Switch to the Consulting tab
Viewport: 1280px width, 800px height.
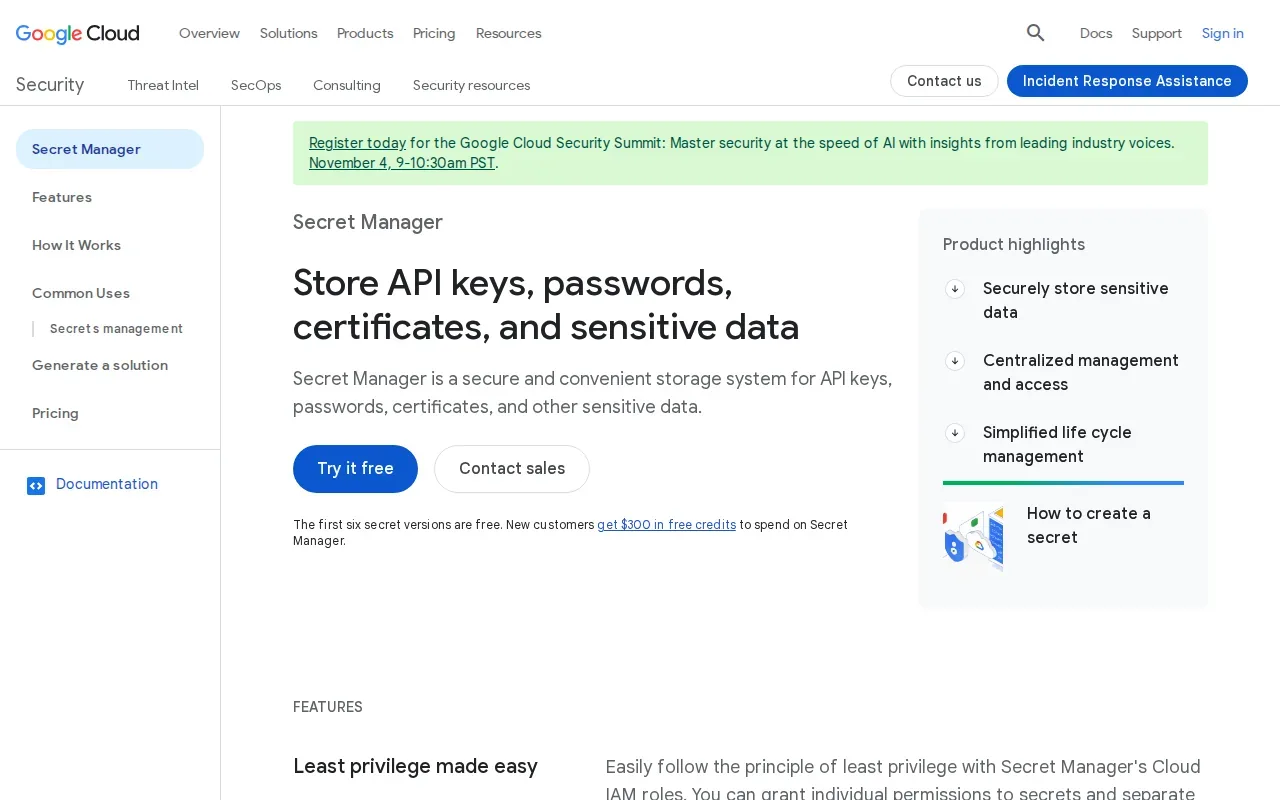[x=347, y=85]
